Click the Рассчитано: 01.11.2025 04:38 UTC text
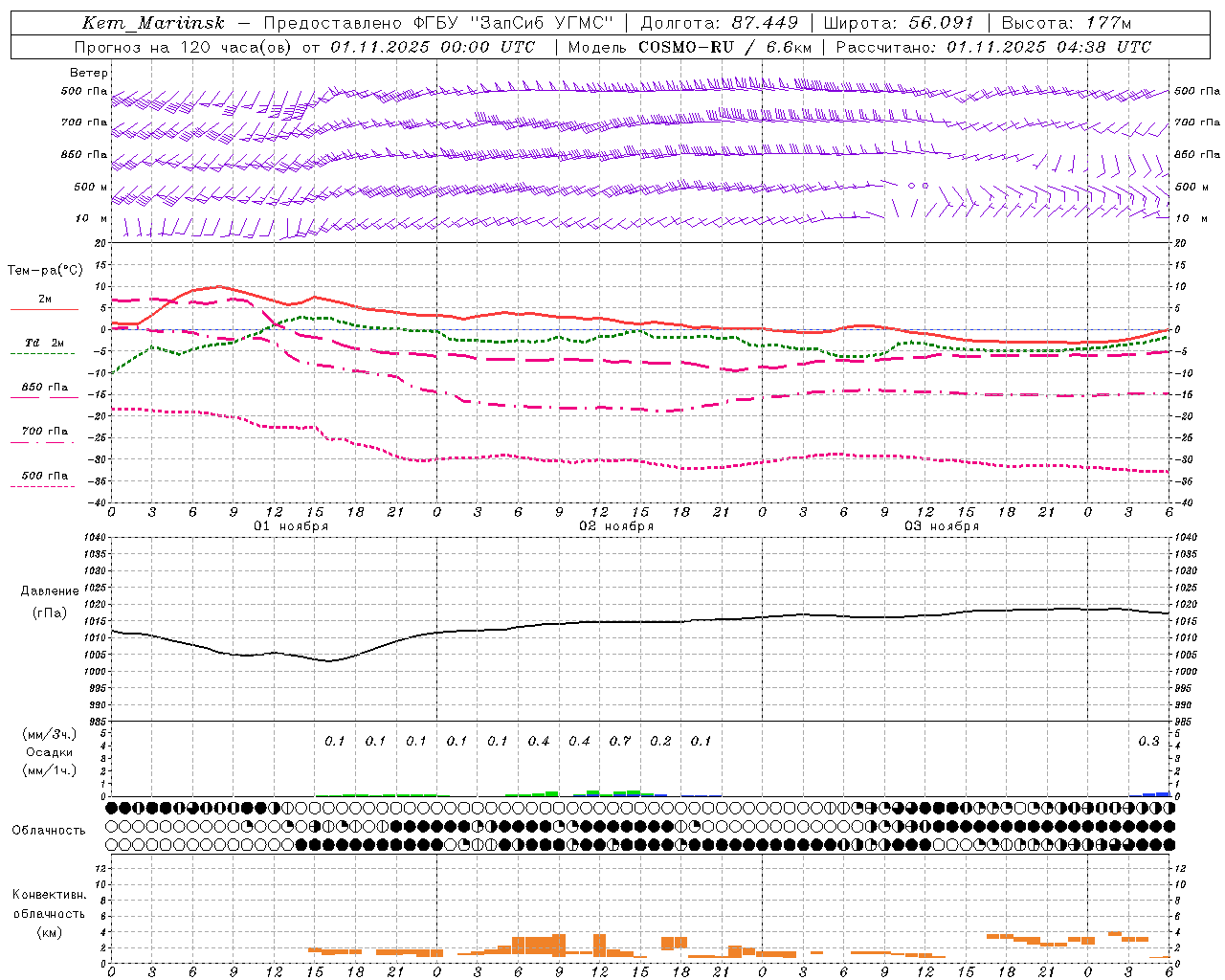 coord(993,47)
